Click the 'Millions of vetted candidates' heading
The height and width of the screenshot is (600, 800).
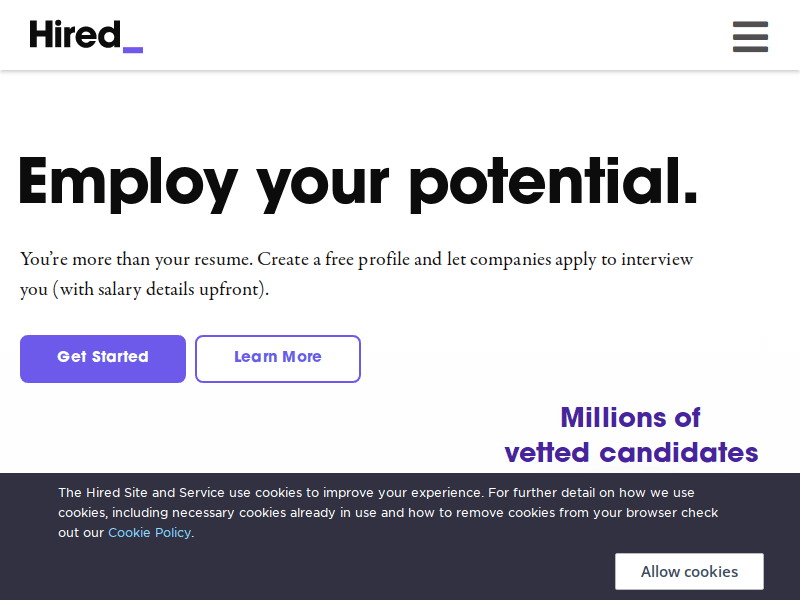click(x=631, y=435)
